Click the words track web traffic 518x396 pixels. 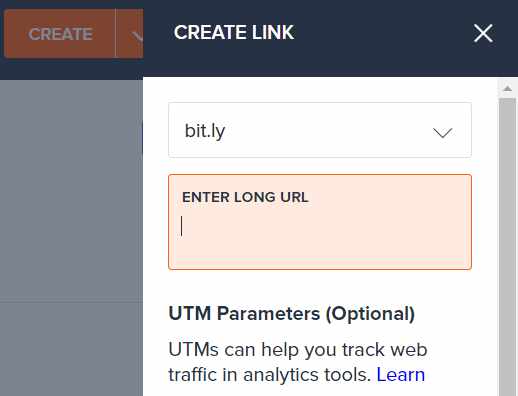(x=298, y=362)
